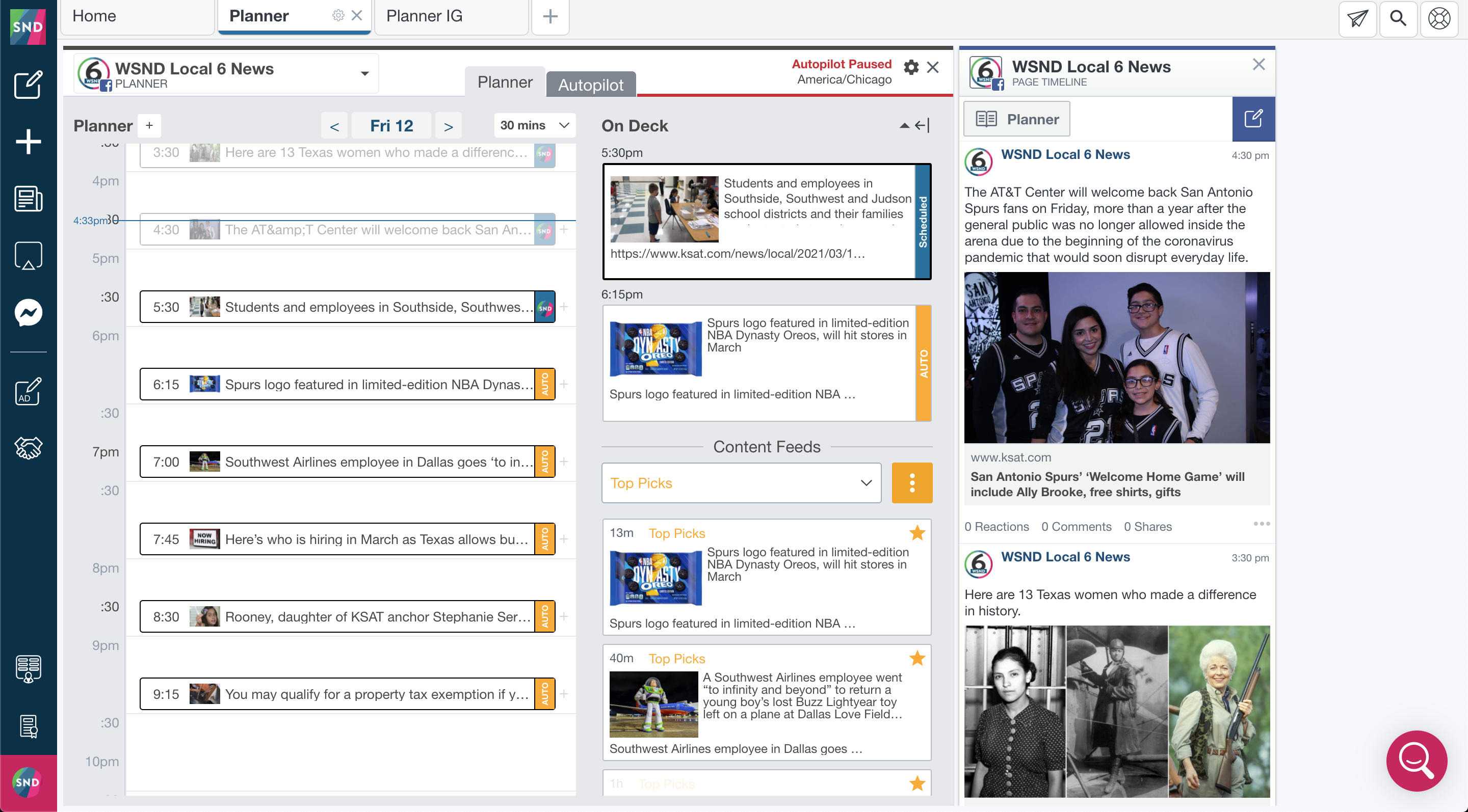Open the AD compose icon in sidebar
This screenshot has width=1468, height=812.
pyautogui.click(x=28, y=392)
